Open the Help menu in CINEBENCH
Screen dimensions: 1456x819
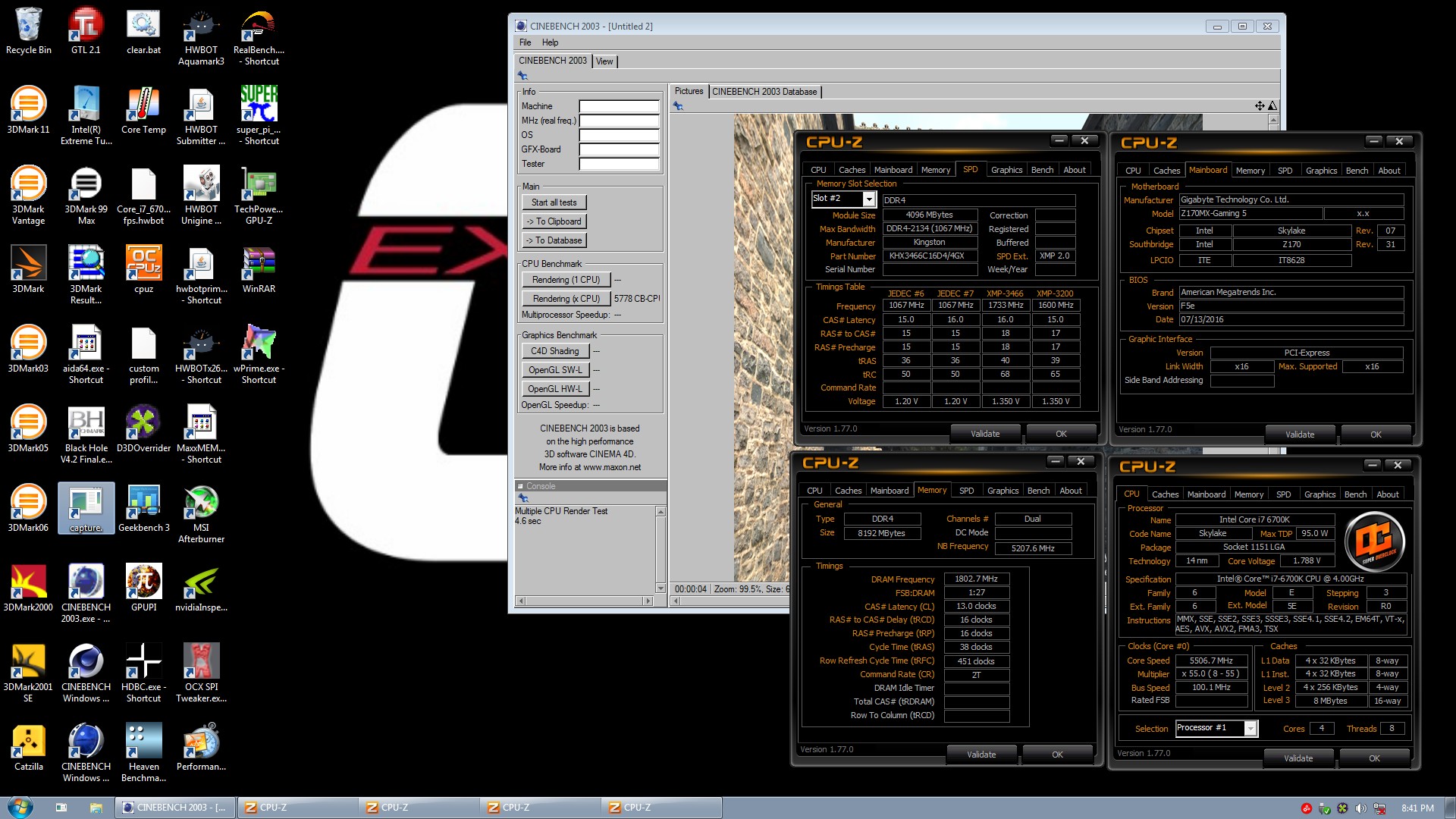pyautogui.click(x=550, y=42)
